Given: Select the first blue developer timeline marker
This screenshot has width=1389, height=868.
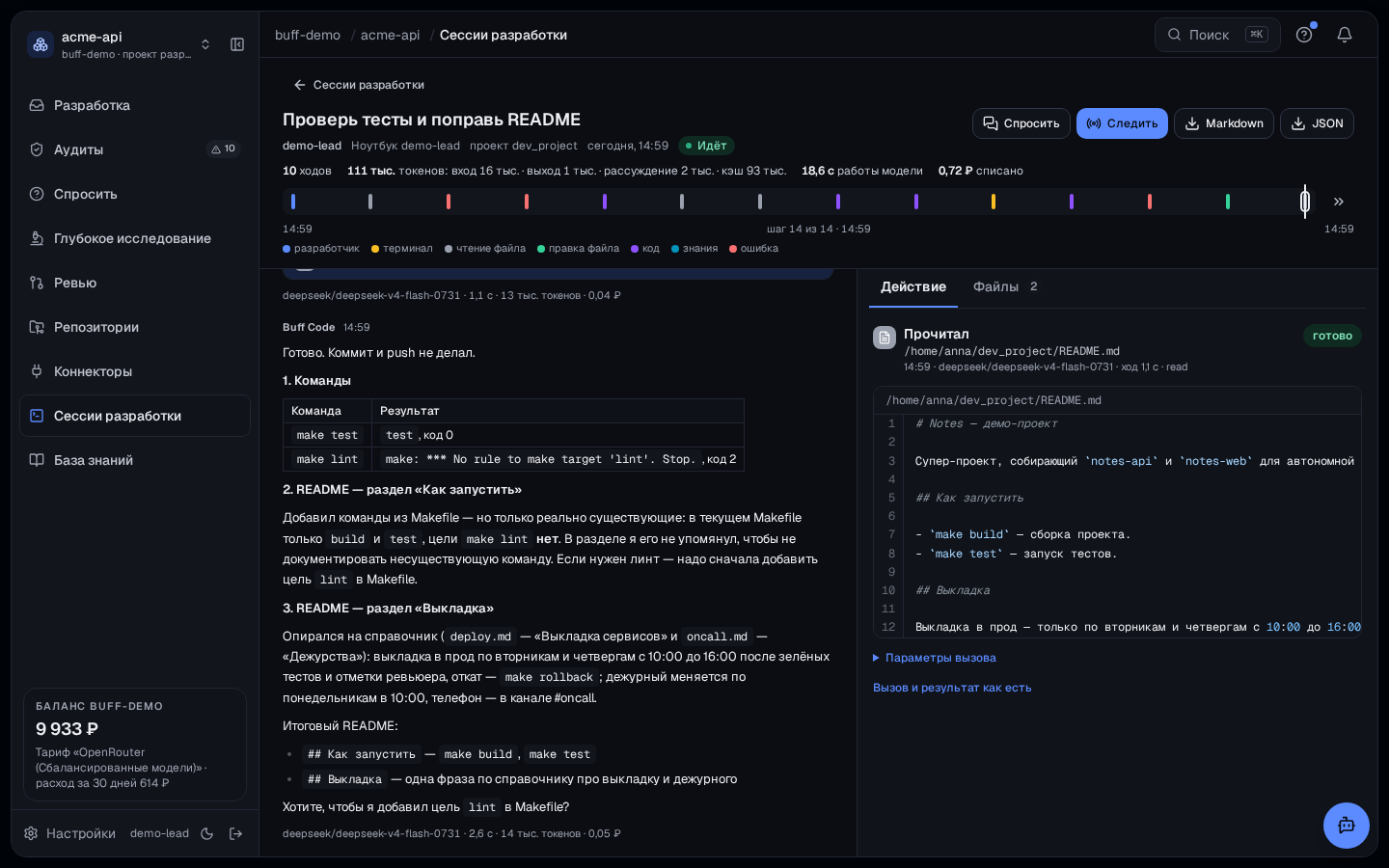Looking at the screenshot, I should pyautogui.click(x=293, y=202).
